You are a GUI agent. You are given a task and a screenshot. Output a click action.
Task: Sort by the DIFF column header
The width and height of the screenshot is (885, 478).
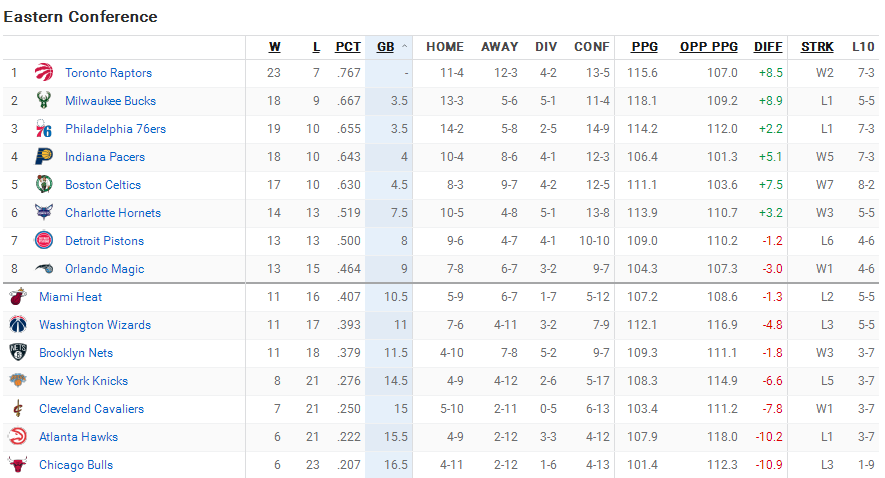768,46
